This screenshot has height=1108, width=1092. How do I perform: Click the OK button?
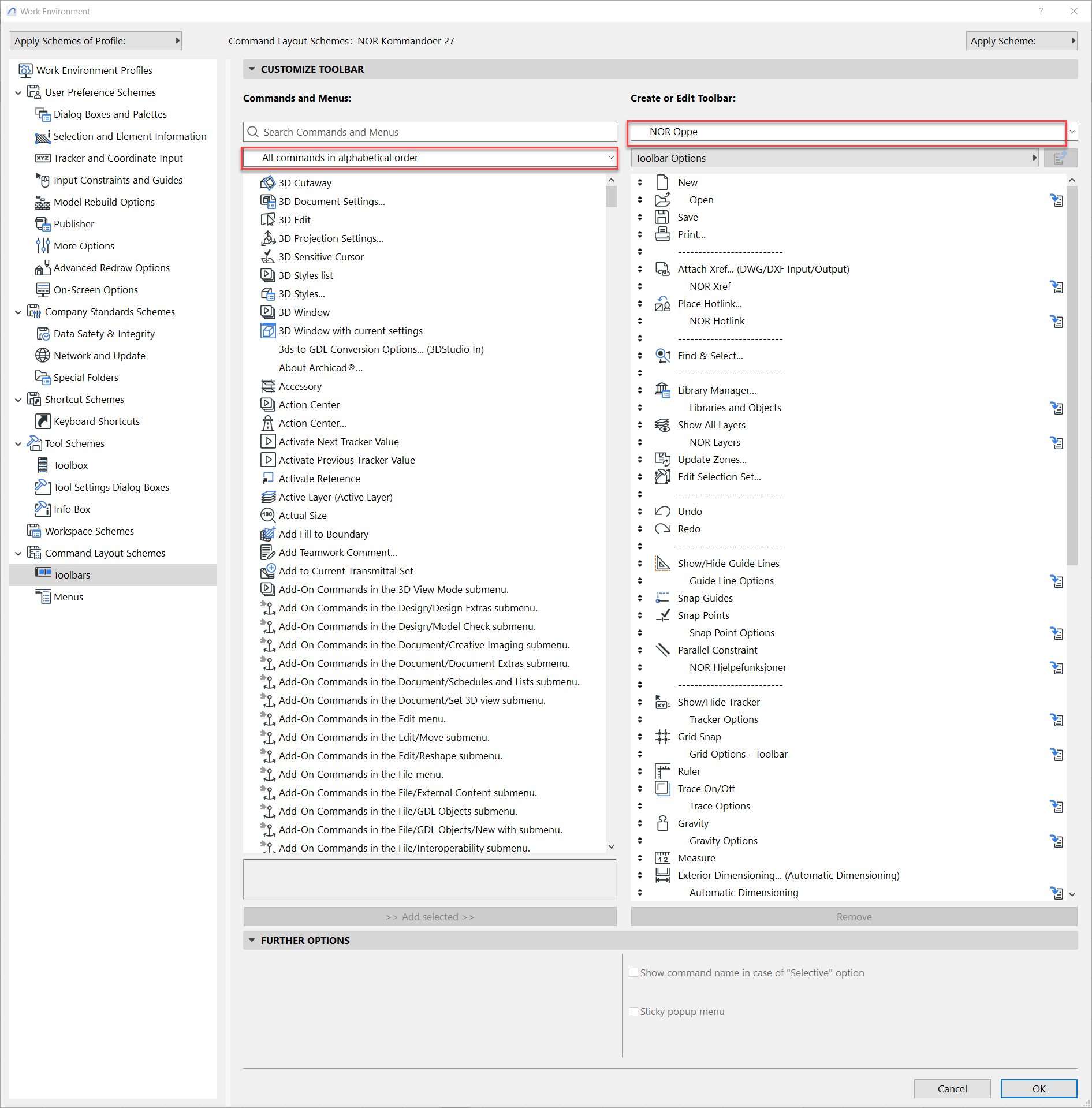[x=1039, y=1088]
